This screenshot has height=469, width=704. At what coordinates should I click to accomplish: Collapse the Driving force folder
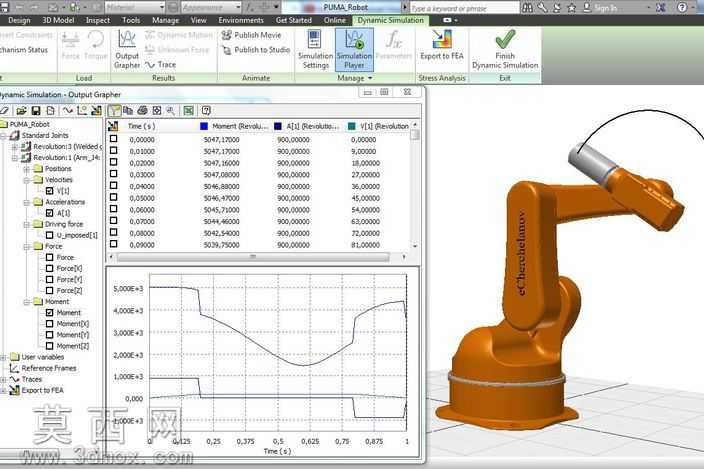(26, 224)
